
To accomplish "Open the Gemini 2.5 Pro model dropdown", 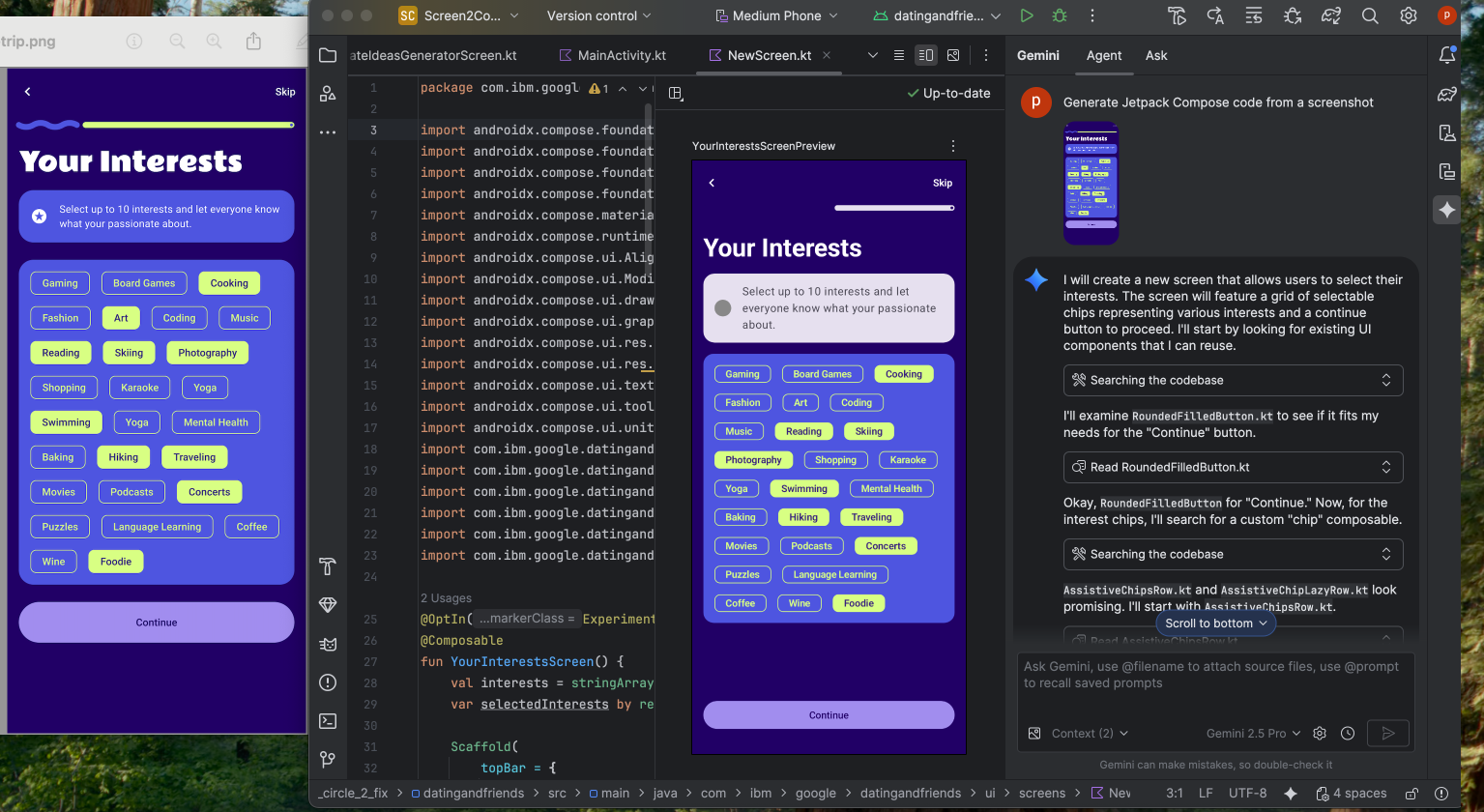I will 1252,733.
